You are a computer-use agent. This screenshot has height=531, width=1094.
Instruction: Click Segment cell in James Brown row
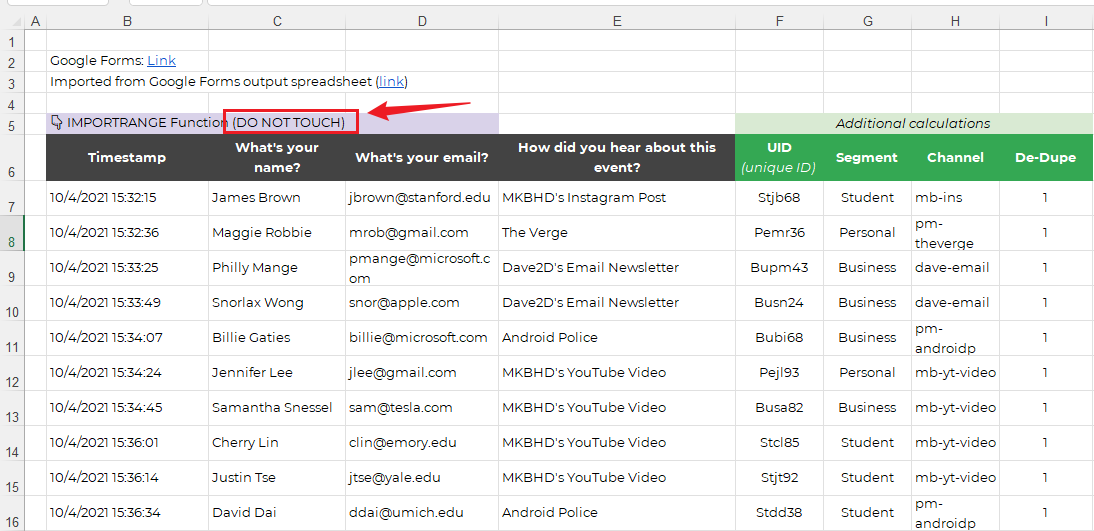(x=867, y=198)
